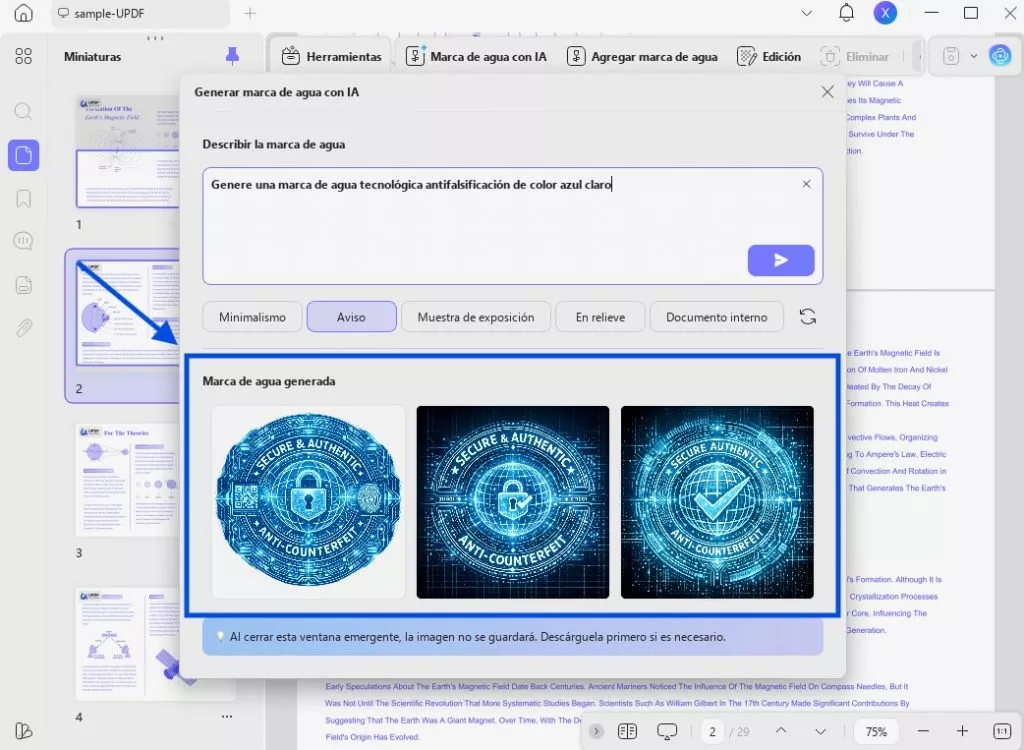Click the save icon in toolbar
This screenshot has height=750, width=1024.
951,56
